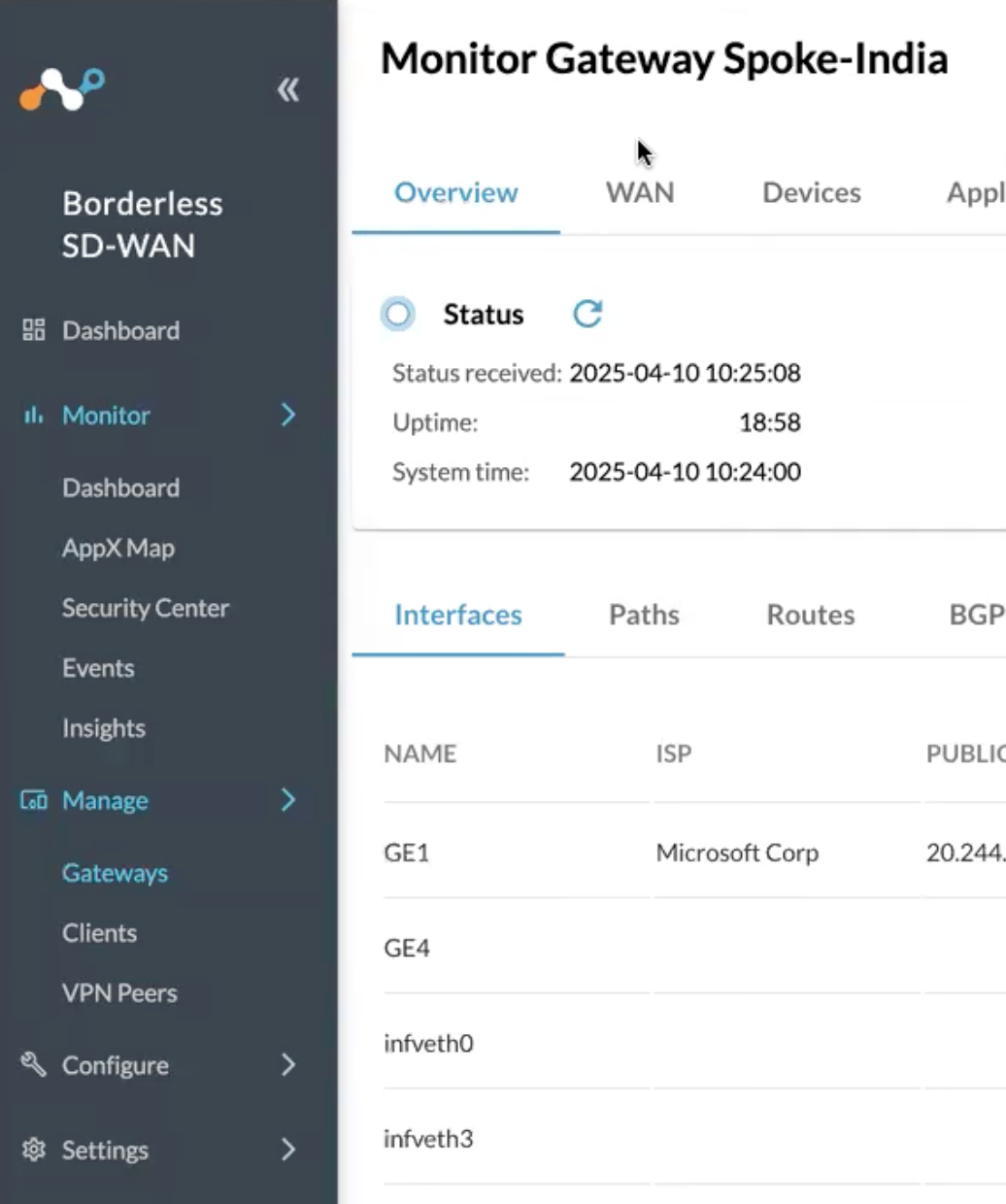Click the Monitor bar-chart icon
Viewport: 1006px width, 1204px height.
34,416
